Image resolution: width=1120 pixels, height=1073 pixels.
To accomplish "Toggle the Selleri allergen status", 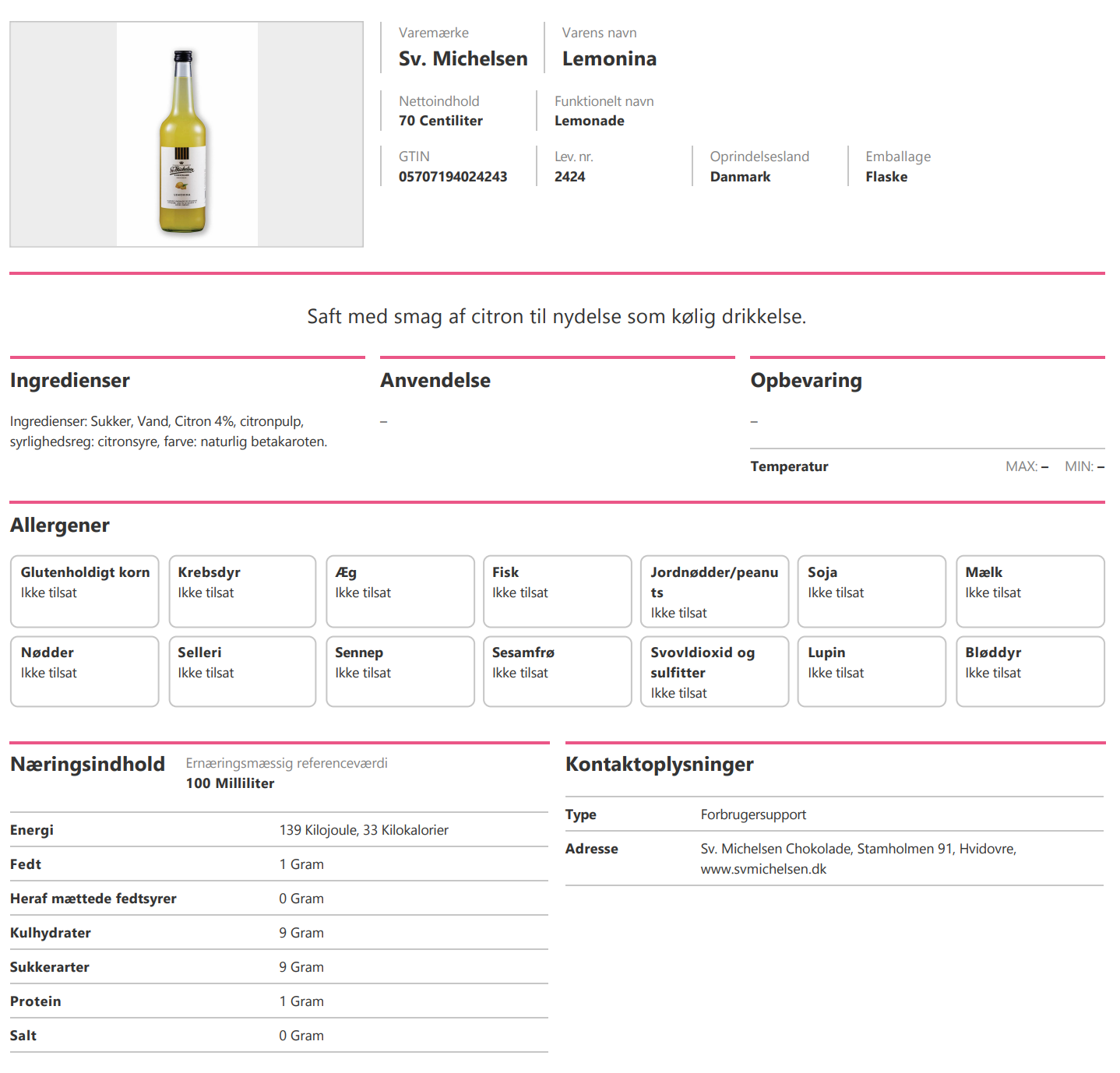I will point(242,670).
